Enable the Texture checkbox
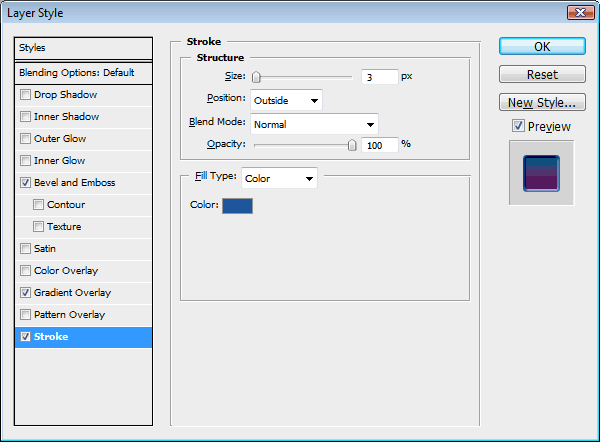600x442 pixels. click(38, 227)
